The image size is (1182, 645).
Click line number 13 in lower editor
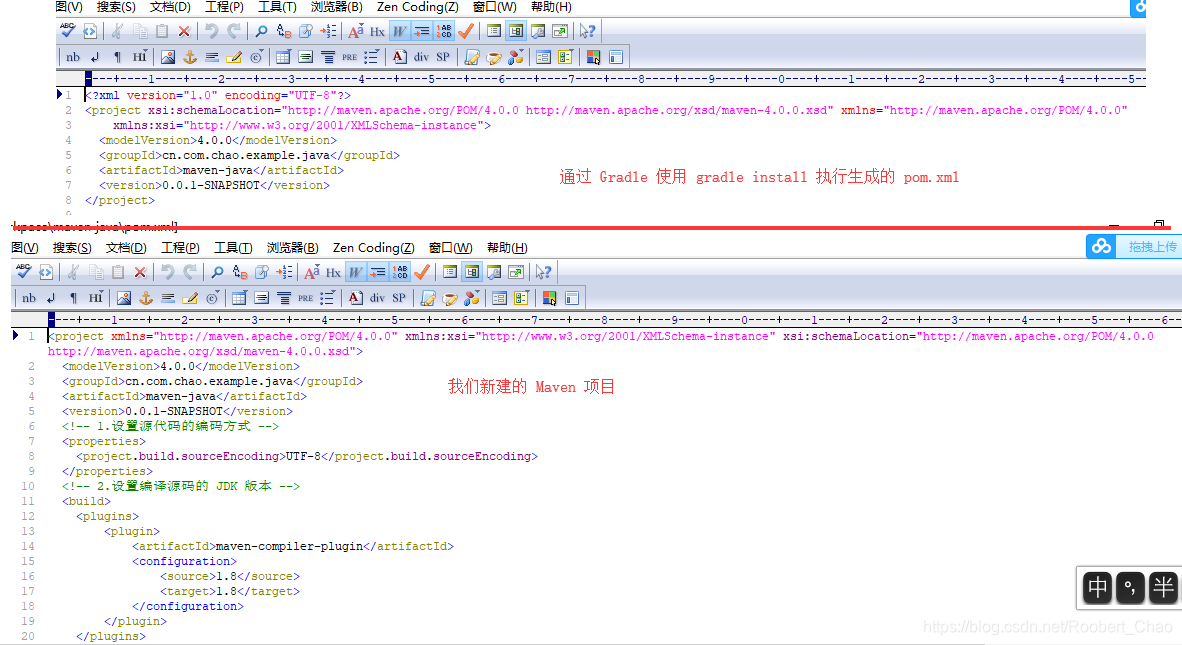[28, 531]
